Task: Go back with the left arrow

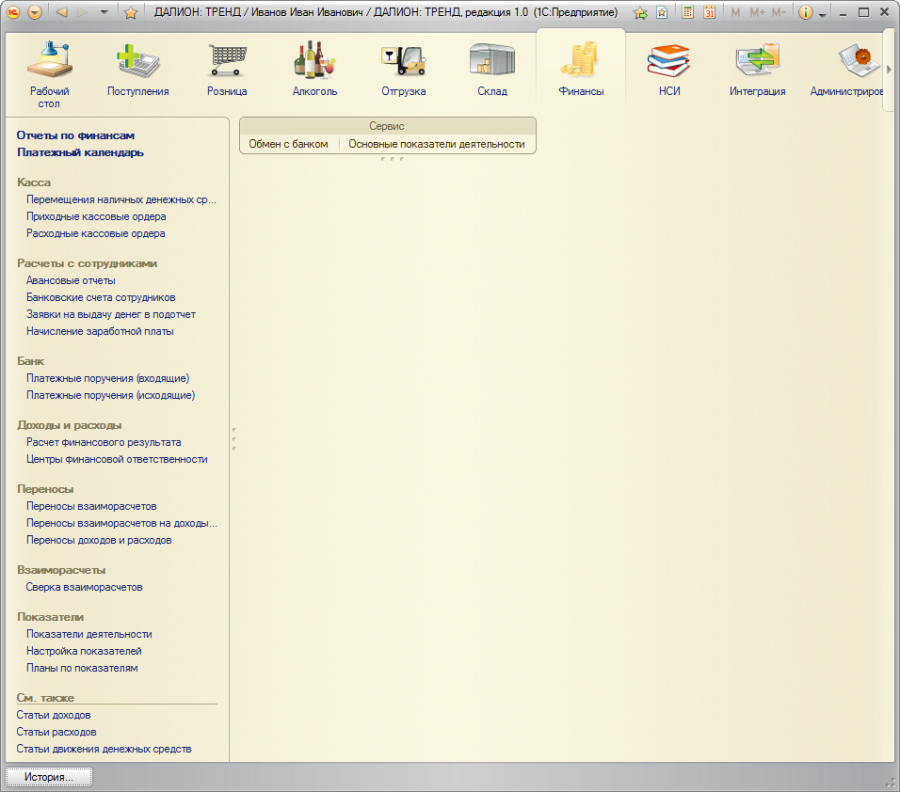Action: pos(62,12)
